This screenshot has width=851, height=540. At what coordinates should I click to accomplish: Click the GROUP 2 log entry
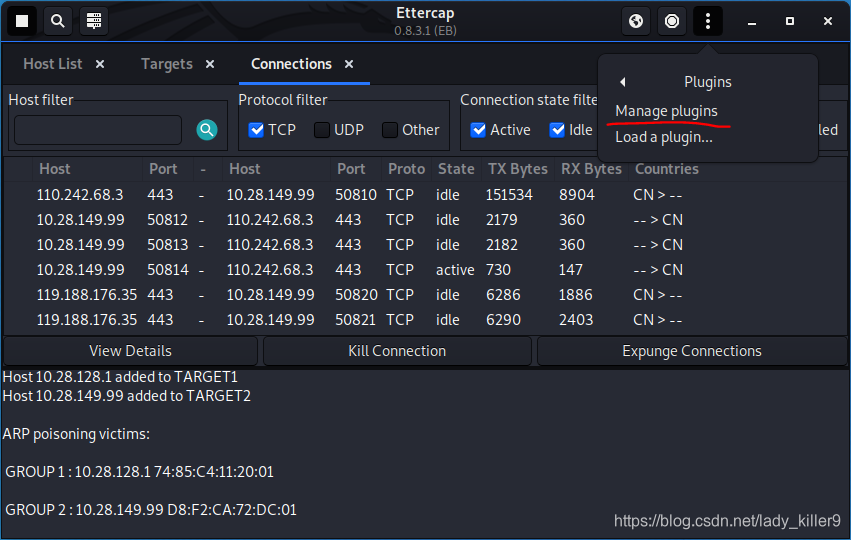151,510
